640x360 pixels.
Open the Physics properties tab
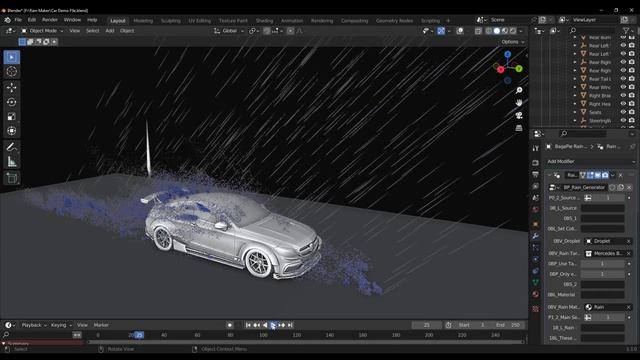pyautogui.click(x=536, y=259)
